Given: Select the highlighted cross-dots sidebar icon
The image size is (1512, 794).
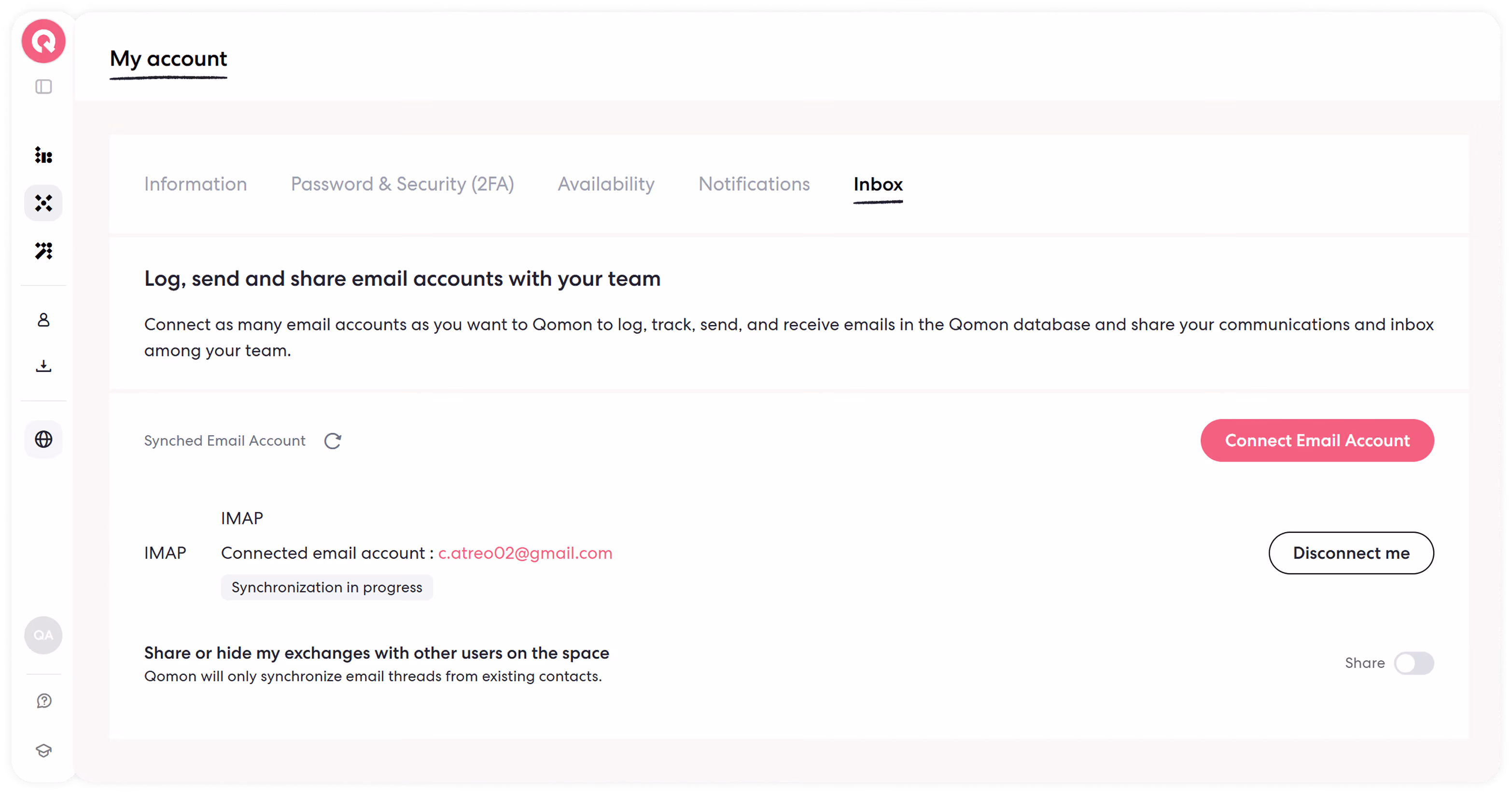Looking at the screenshot, I should coord(43,203).
